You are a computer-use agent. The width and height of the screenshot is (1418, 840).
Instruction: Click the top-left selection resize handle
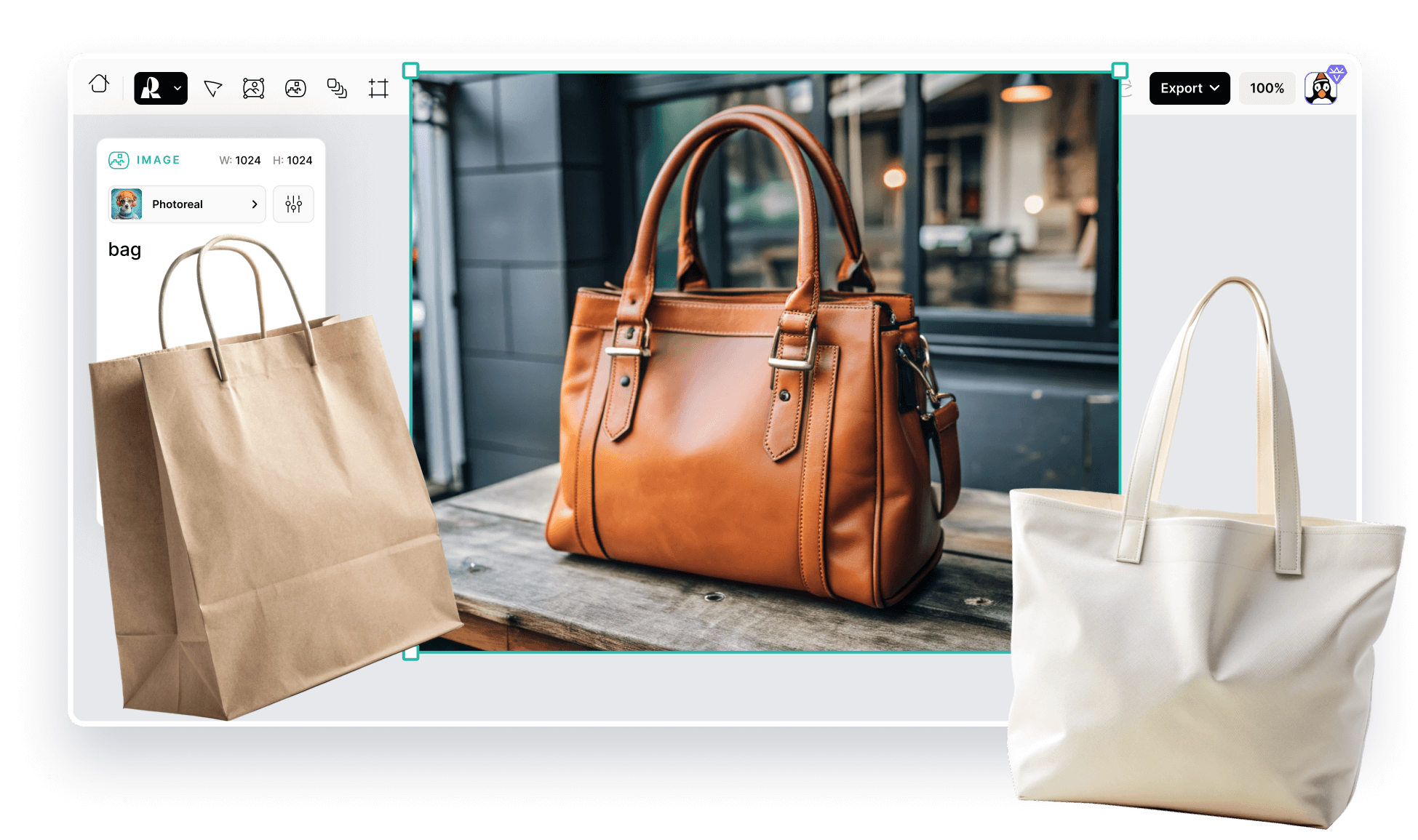[x=411, y=71]
